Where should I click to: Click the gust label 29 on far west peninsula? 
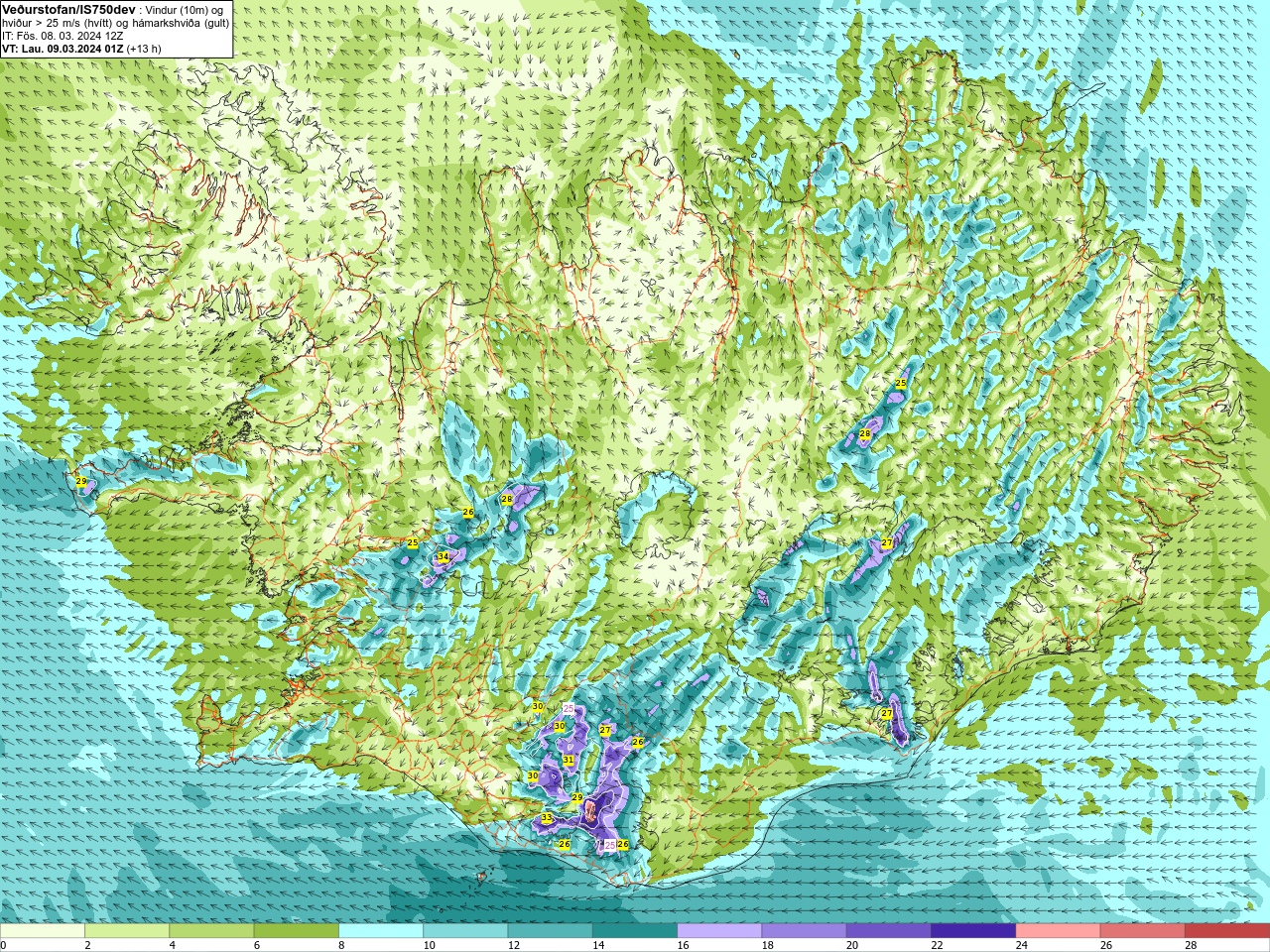click(81, 482)
